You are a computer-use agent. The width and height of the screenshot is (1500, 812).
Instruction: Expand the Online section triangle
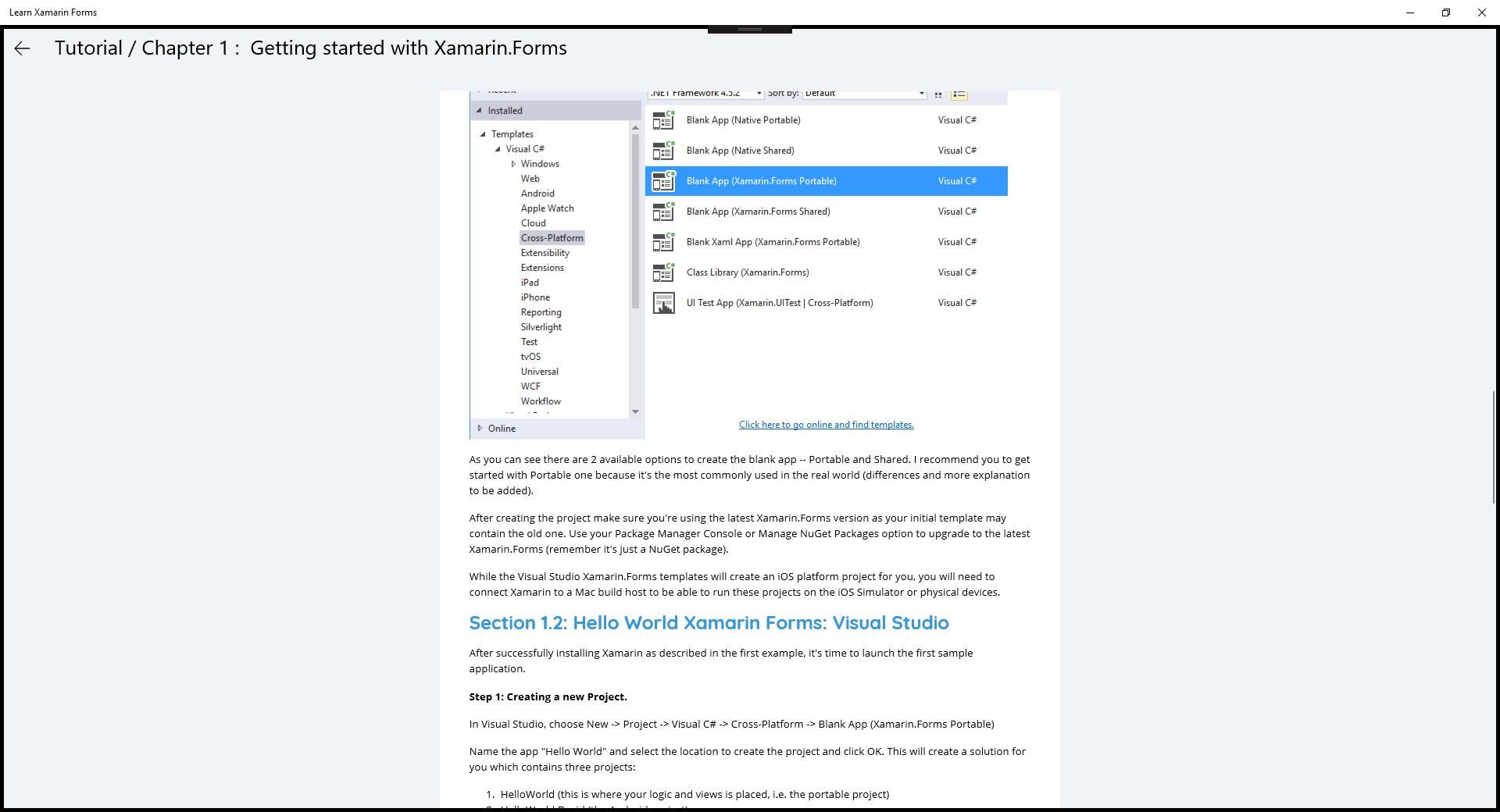480,428
